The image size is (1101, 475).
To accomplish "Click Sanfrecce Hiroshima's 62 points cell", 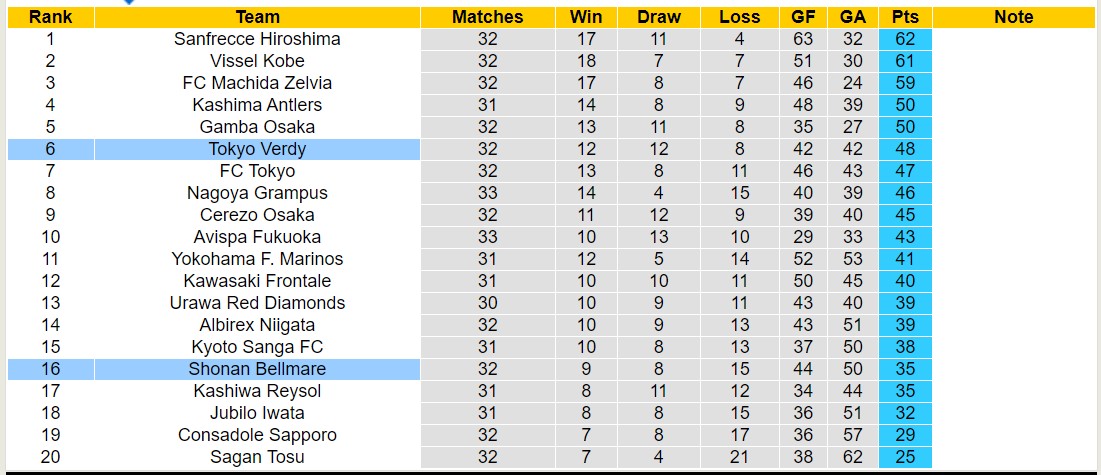I will point(905,39).
